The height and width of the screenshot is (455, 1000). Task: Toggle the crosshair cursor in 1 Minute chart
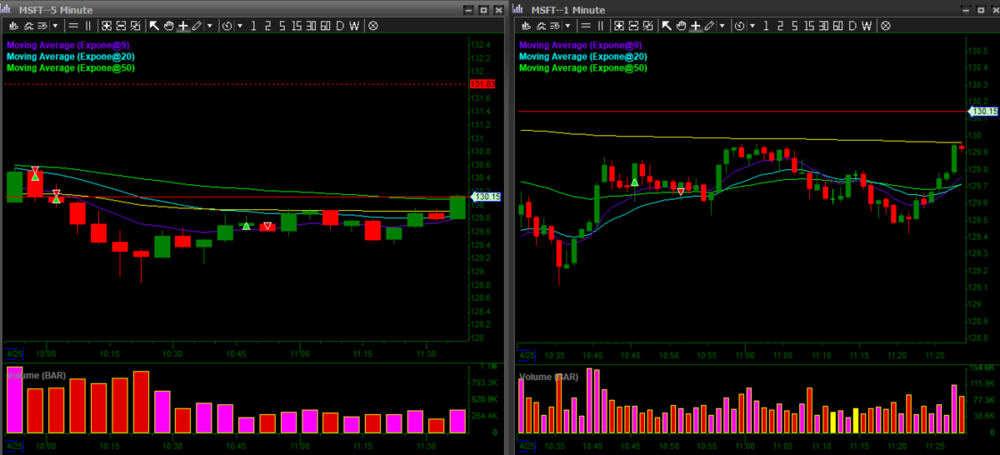pos(695,25)
